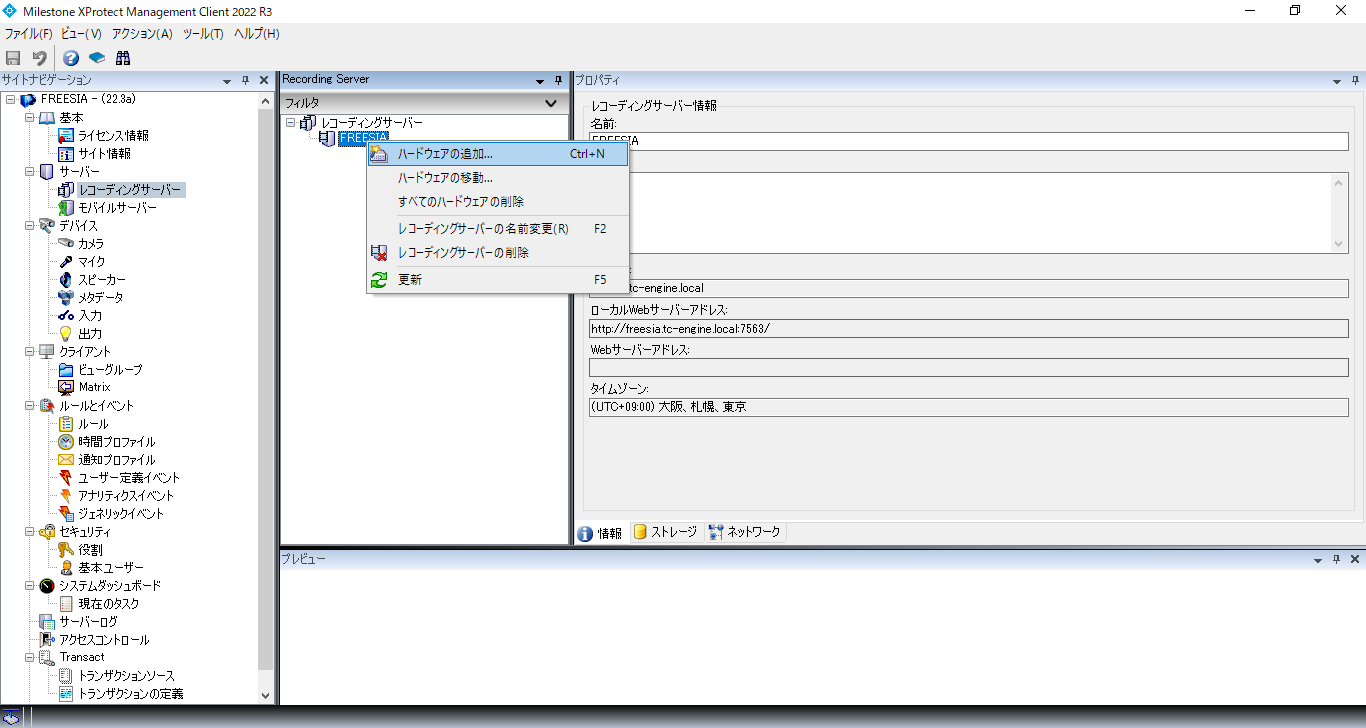Select カメラ device icon
Viewport: 1366px width, 728px height.
(x=66, y=244)
